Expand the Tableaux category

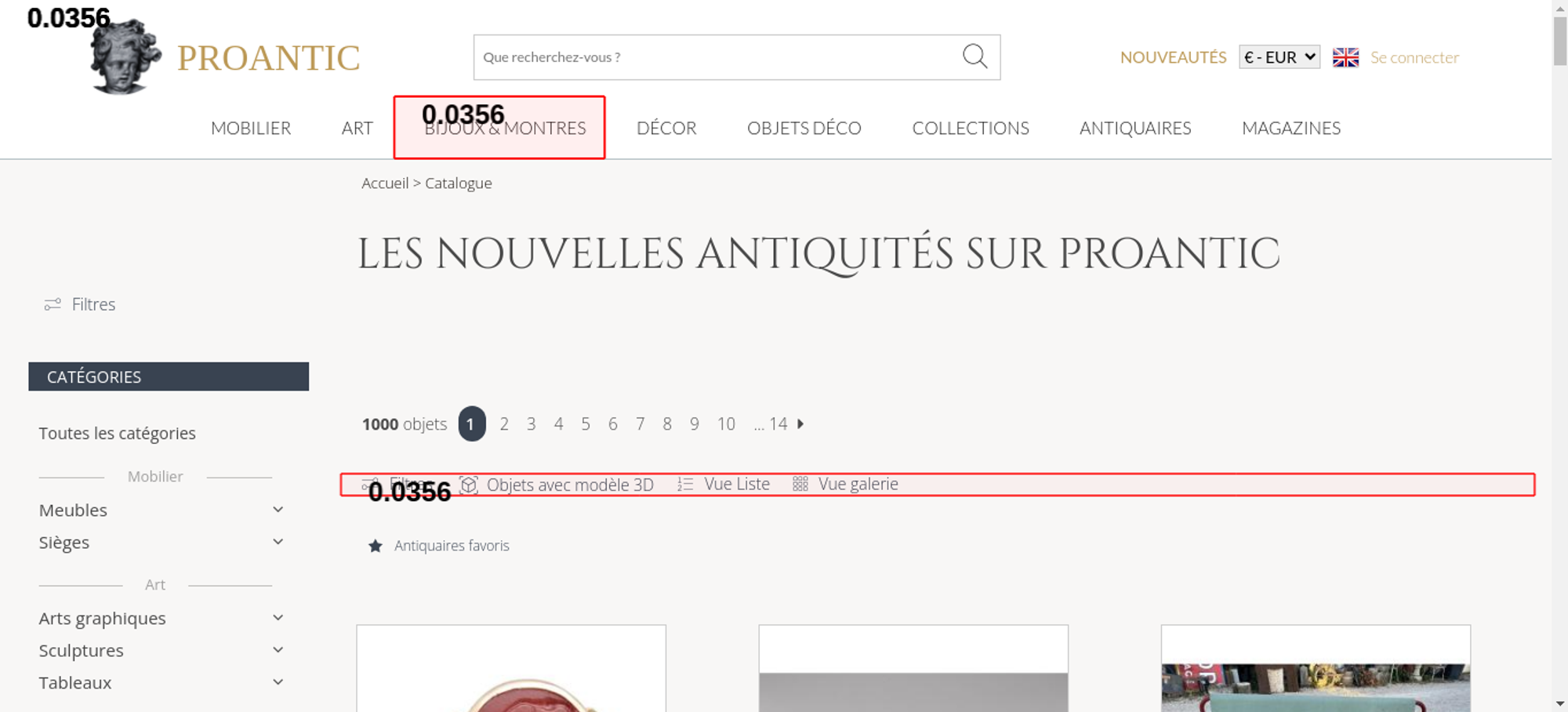point(278,682)
